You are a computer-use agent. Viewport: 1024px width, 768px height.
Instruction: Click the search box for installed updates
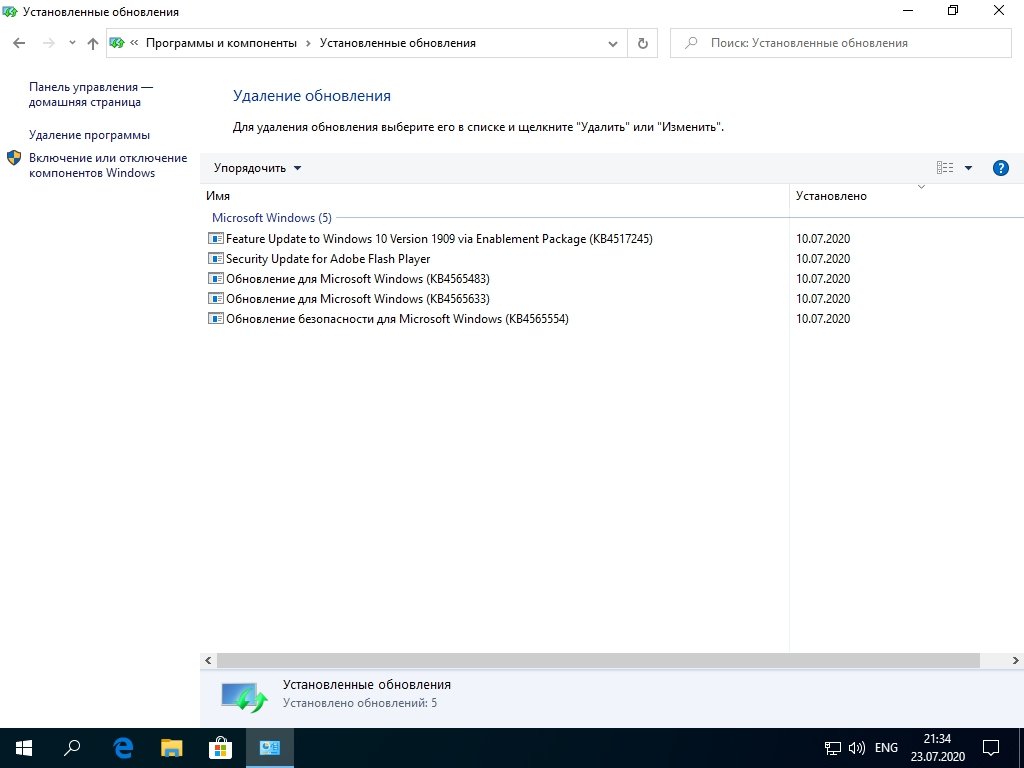840,43
